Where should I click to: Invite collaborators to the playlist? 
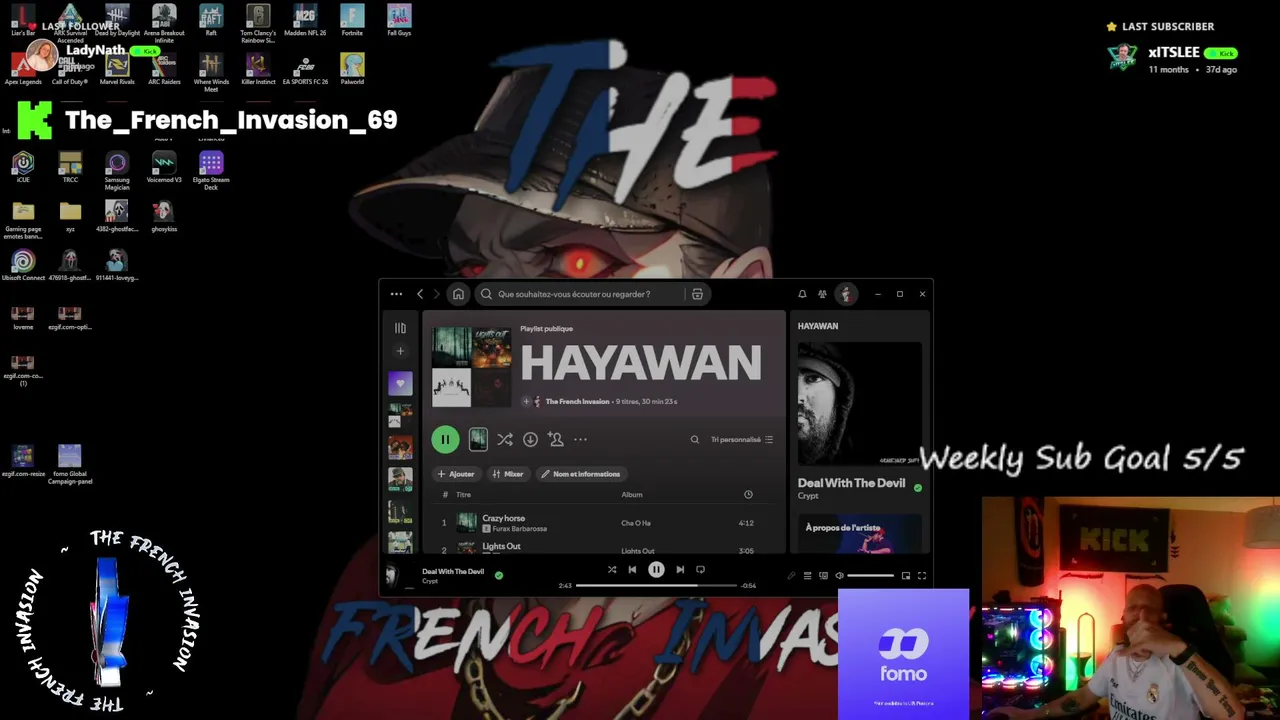(555, 439)
